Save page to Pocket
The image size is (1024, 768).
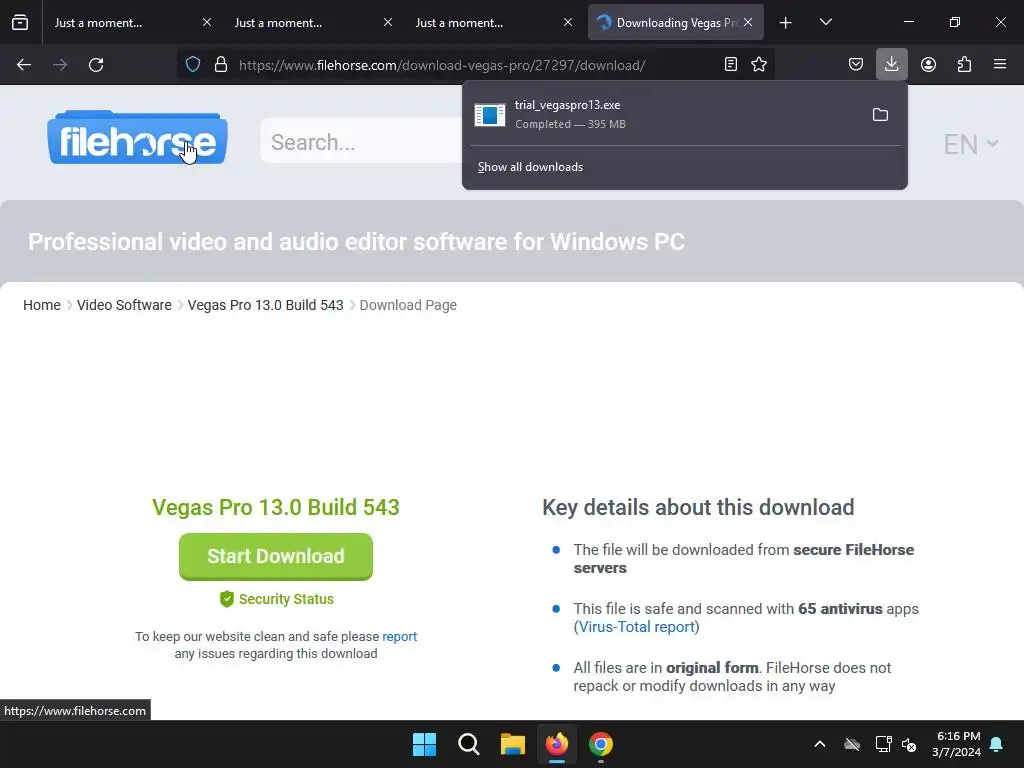click(x=856, y=65)
